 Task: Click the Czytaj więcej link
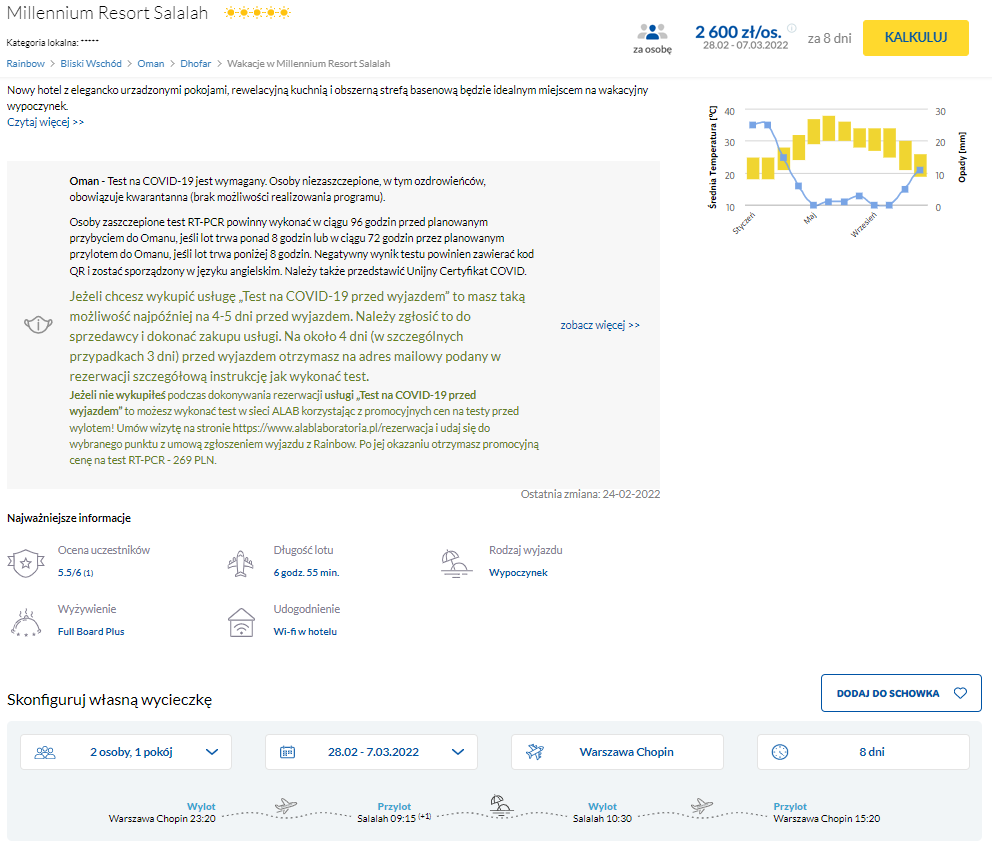(46, 122)
